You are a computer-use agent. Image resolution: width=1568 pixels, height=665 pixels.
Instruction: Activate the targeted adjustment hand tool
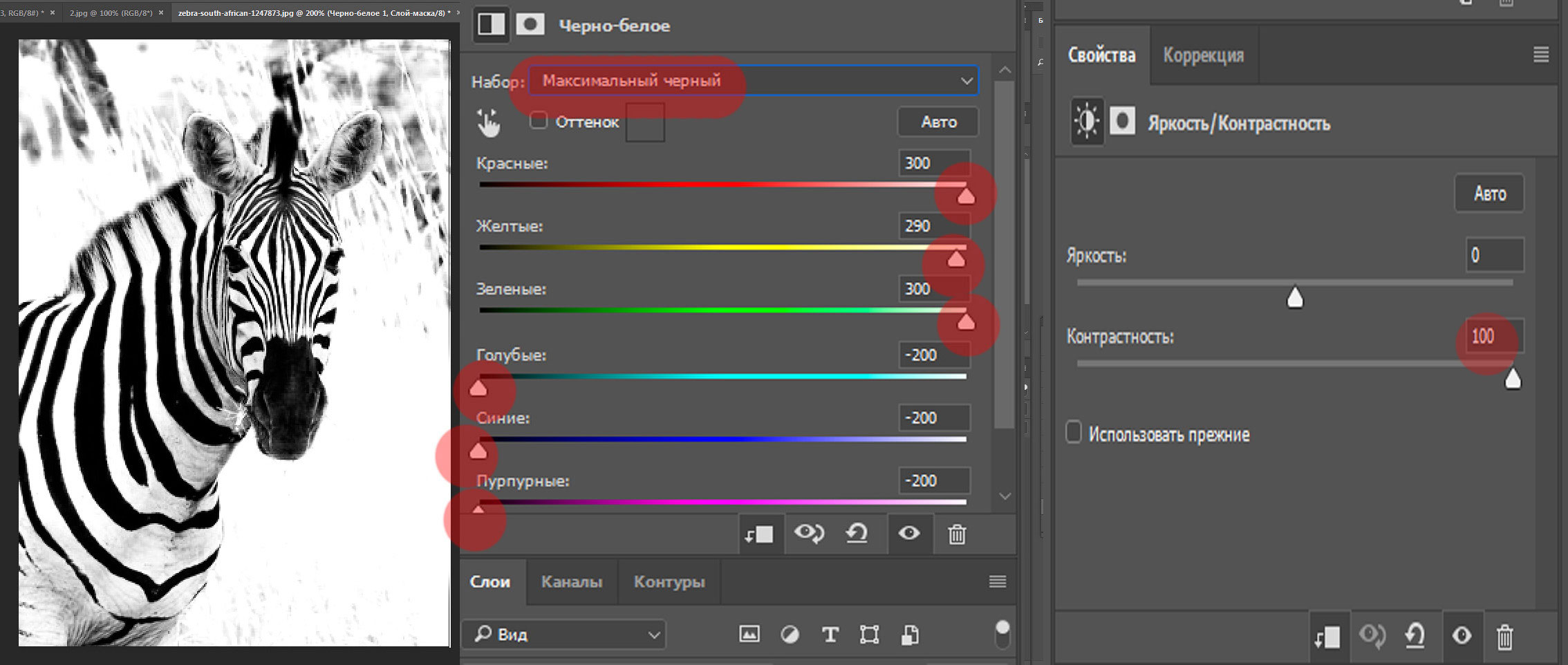pos(488,124)
